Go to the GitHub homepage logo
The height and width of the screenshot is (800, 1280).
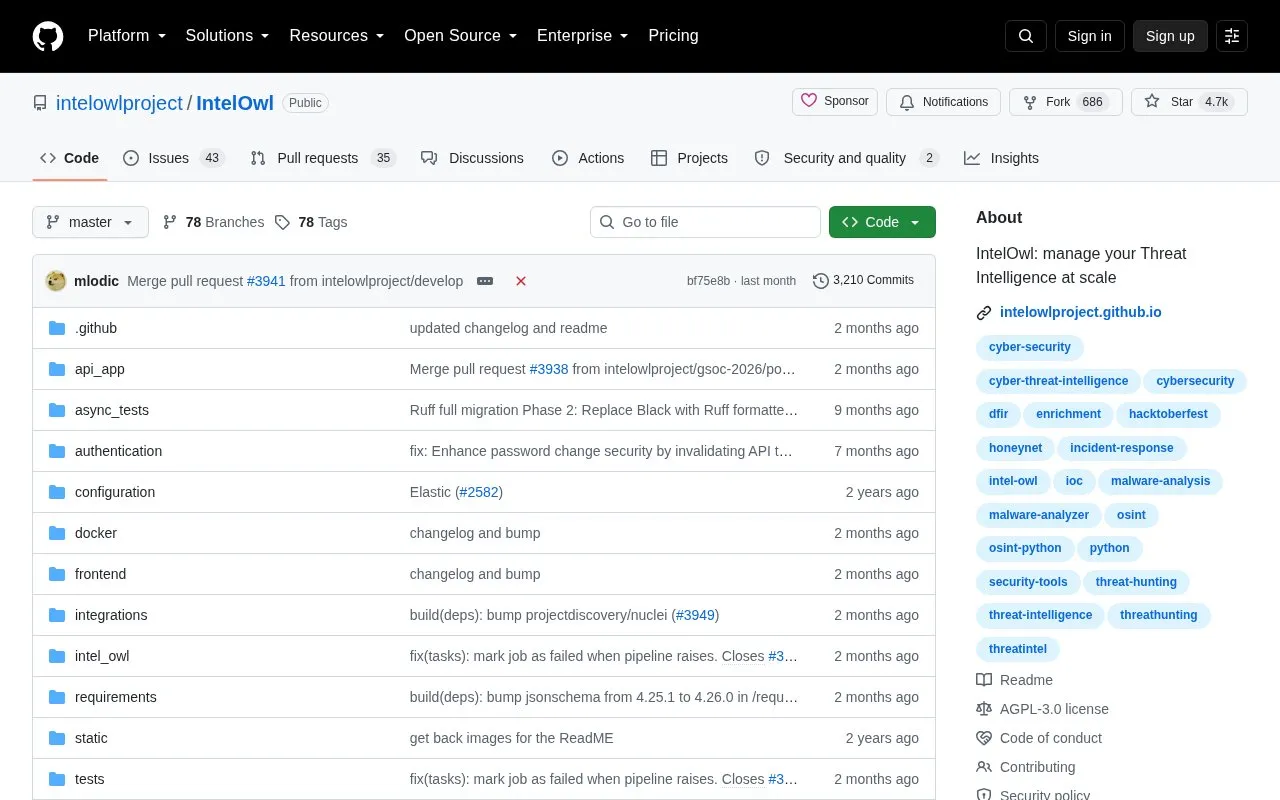click(48, 36)
